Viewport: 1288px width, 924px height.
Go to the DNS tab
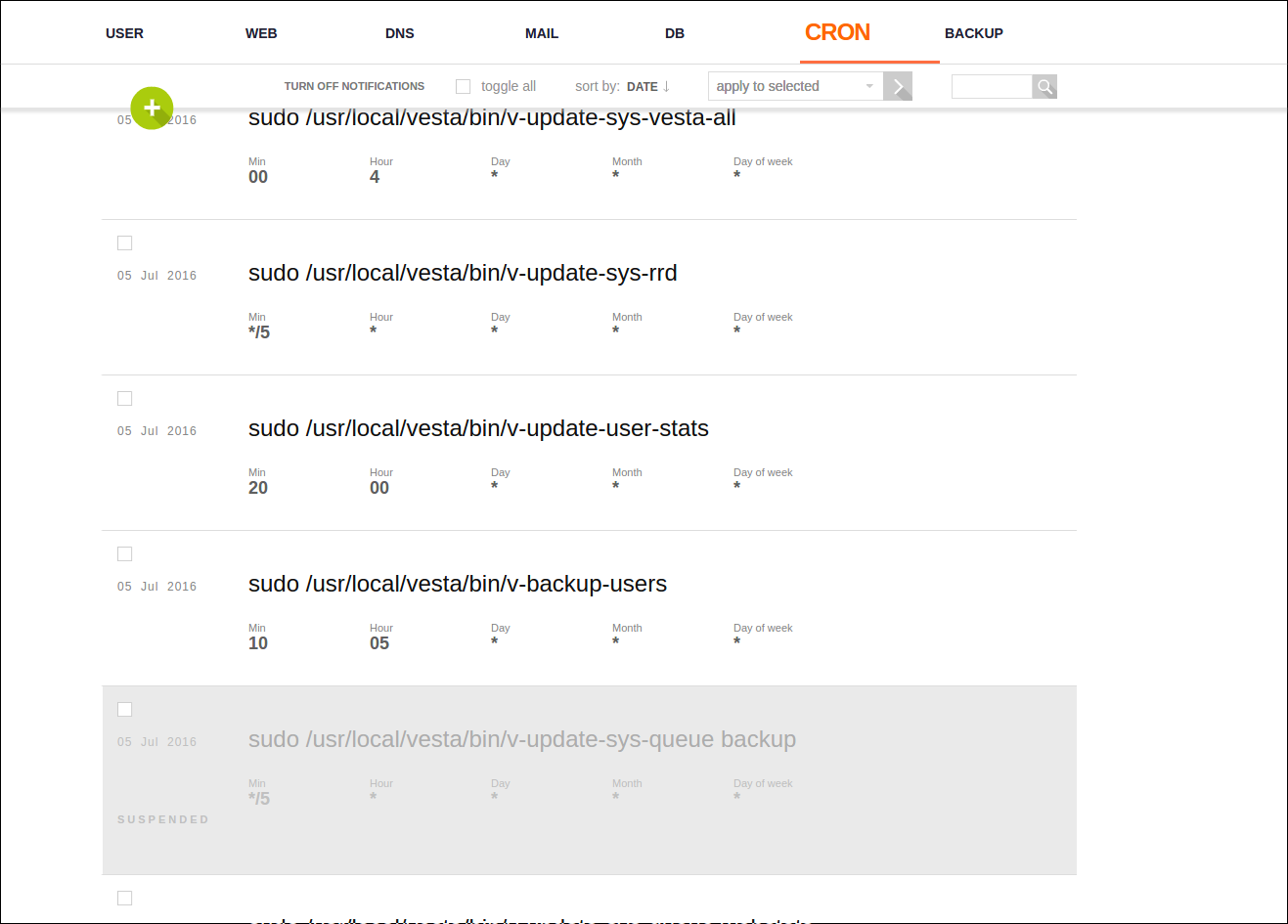(400, 33)
